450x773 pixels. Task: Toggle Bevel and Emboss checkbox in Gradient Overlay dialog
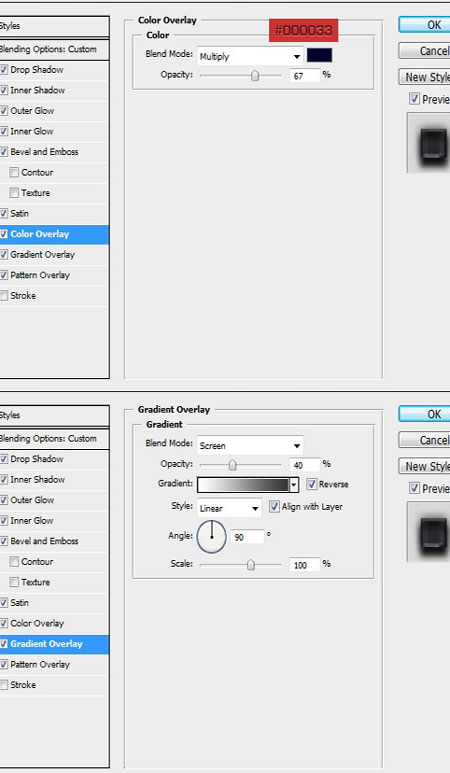(4, 541)
